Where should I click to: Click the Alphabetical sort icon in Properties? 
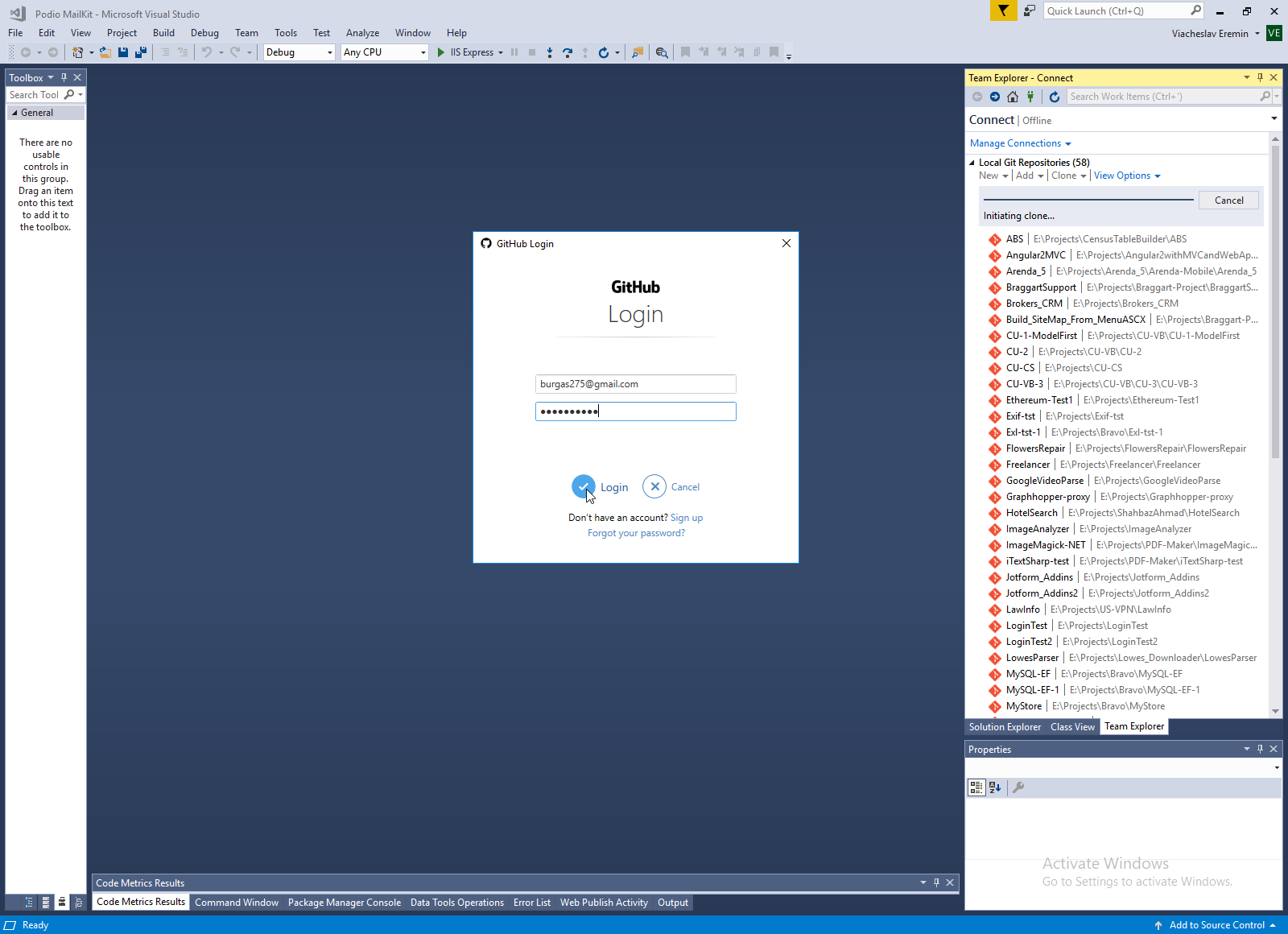[x=995, y=787]
